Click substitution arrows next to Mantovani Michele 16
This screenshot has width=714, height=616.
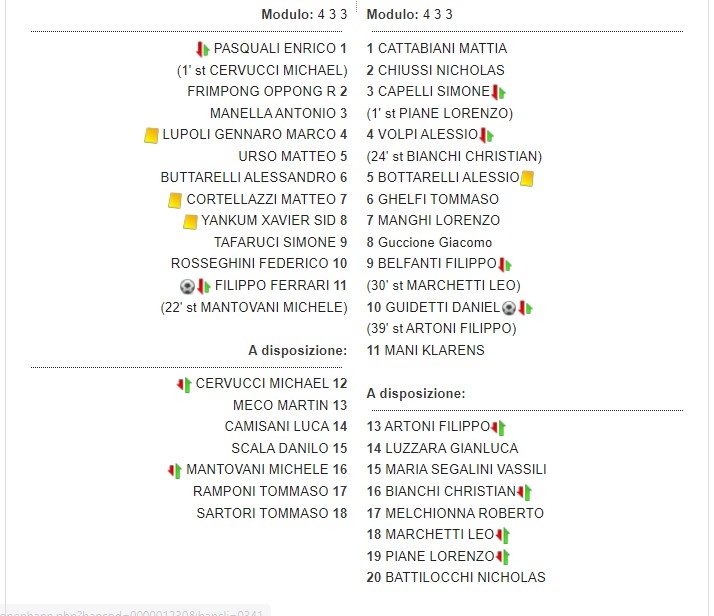click(174, 470)
